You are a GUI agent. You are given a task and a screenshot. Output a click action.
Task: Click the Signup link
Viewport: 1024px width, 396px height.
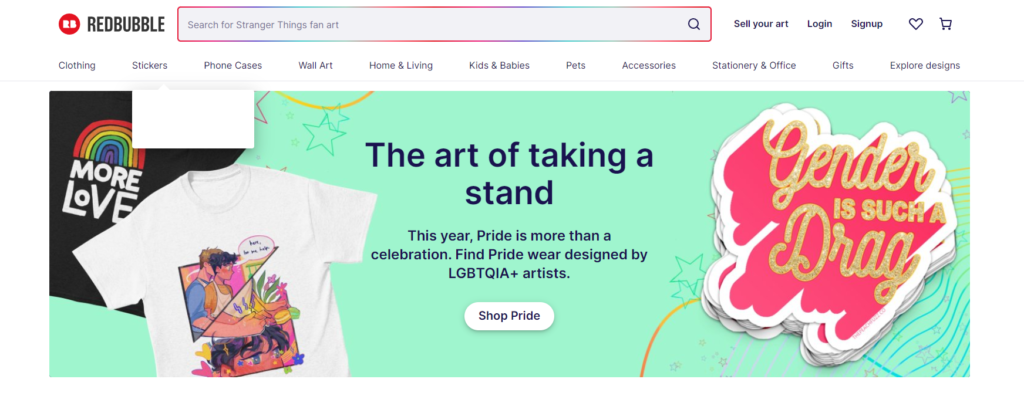pyautogui.click(x=867, y=24)
